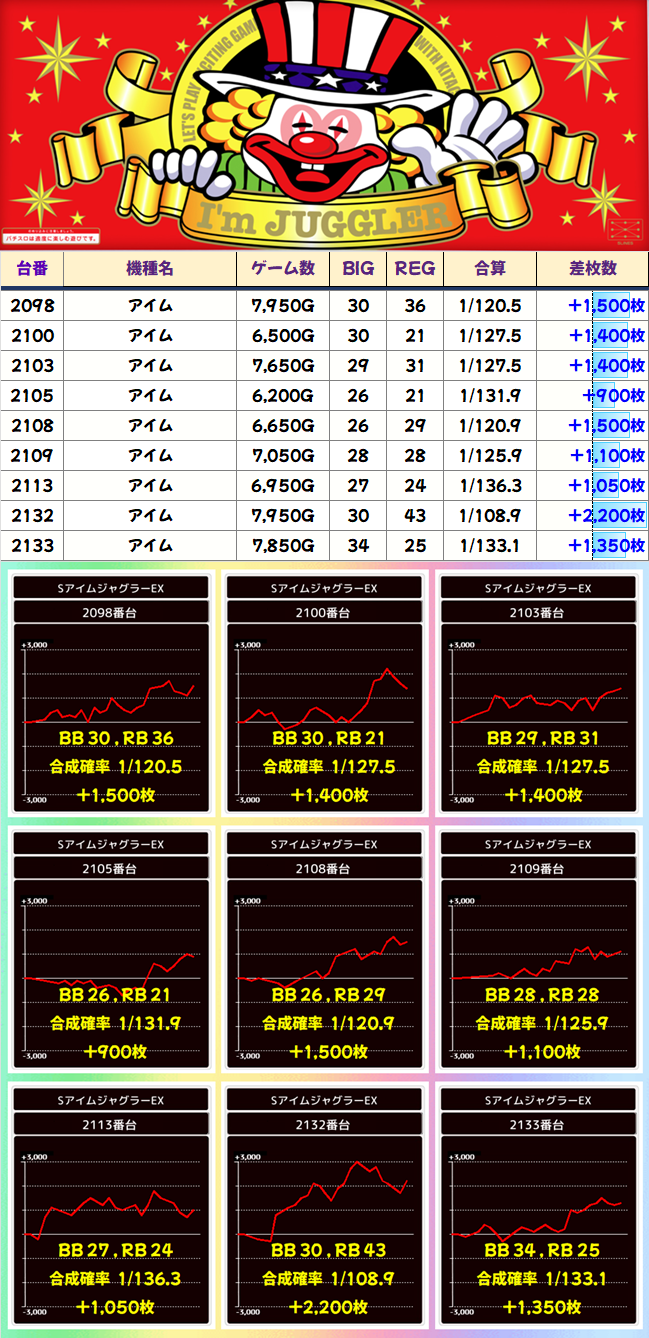This screenshot has height=1338, width=649.
Task: Click the gold I'm JUGGLER ribbon banner
Action: click(x=318, y=217)
